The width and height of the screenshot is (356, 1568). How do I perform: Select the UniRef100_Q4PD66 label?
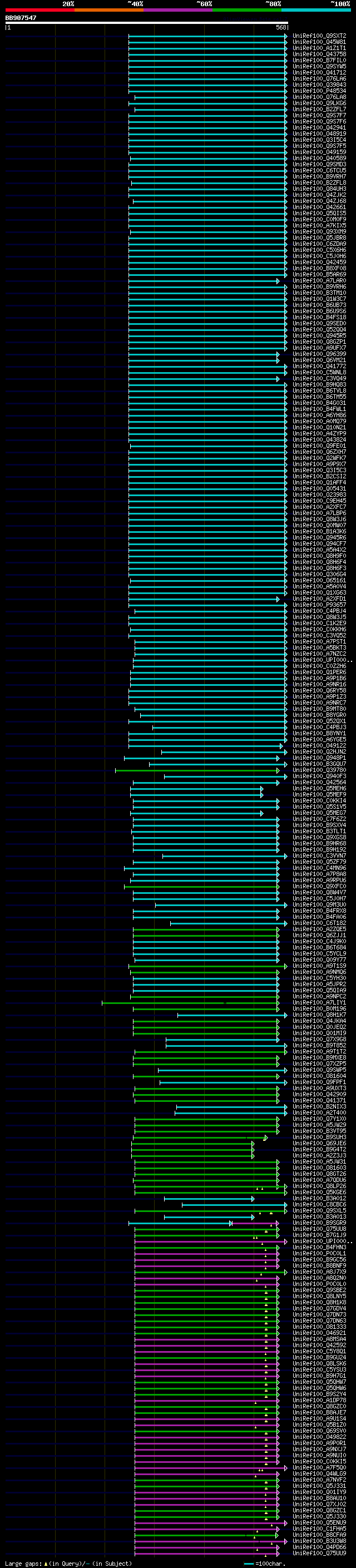point(319,1547)
